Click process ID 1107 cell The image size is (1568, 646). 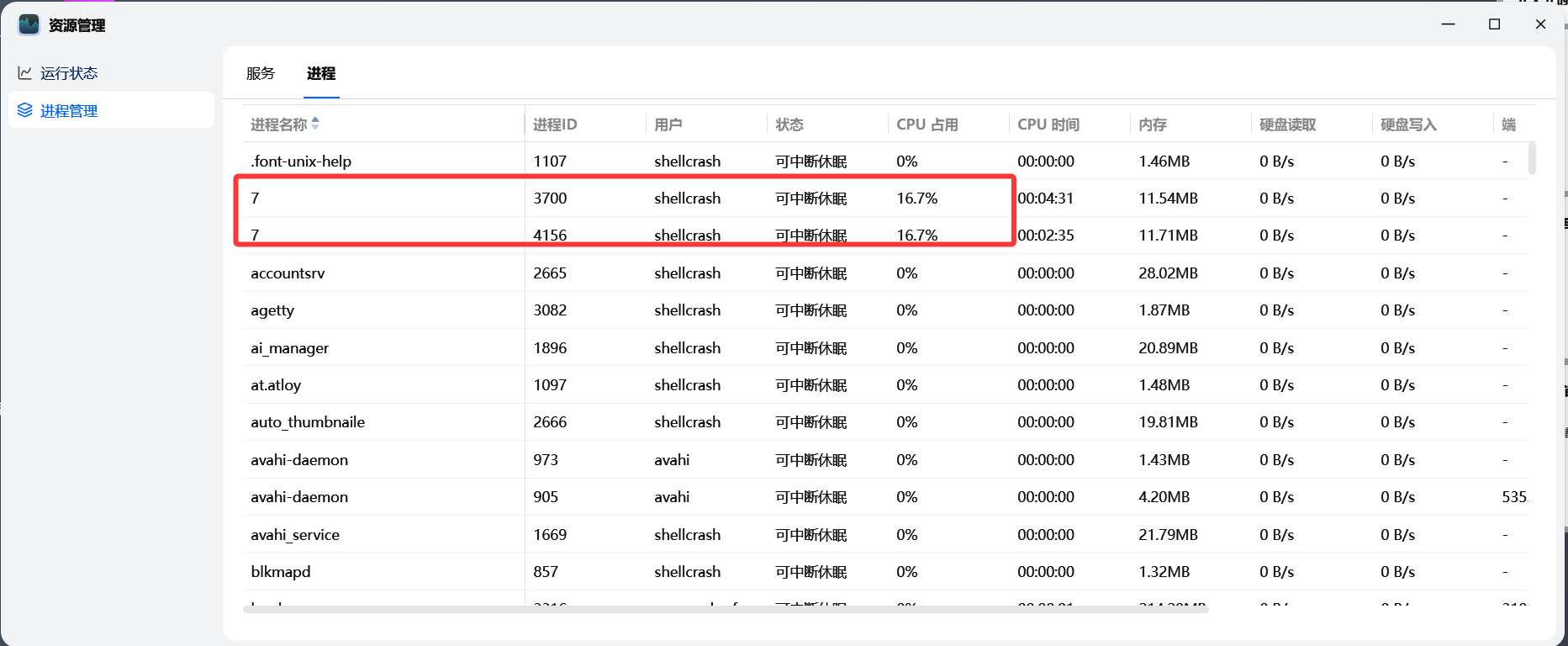550,161
